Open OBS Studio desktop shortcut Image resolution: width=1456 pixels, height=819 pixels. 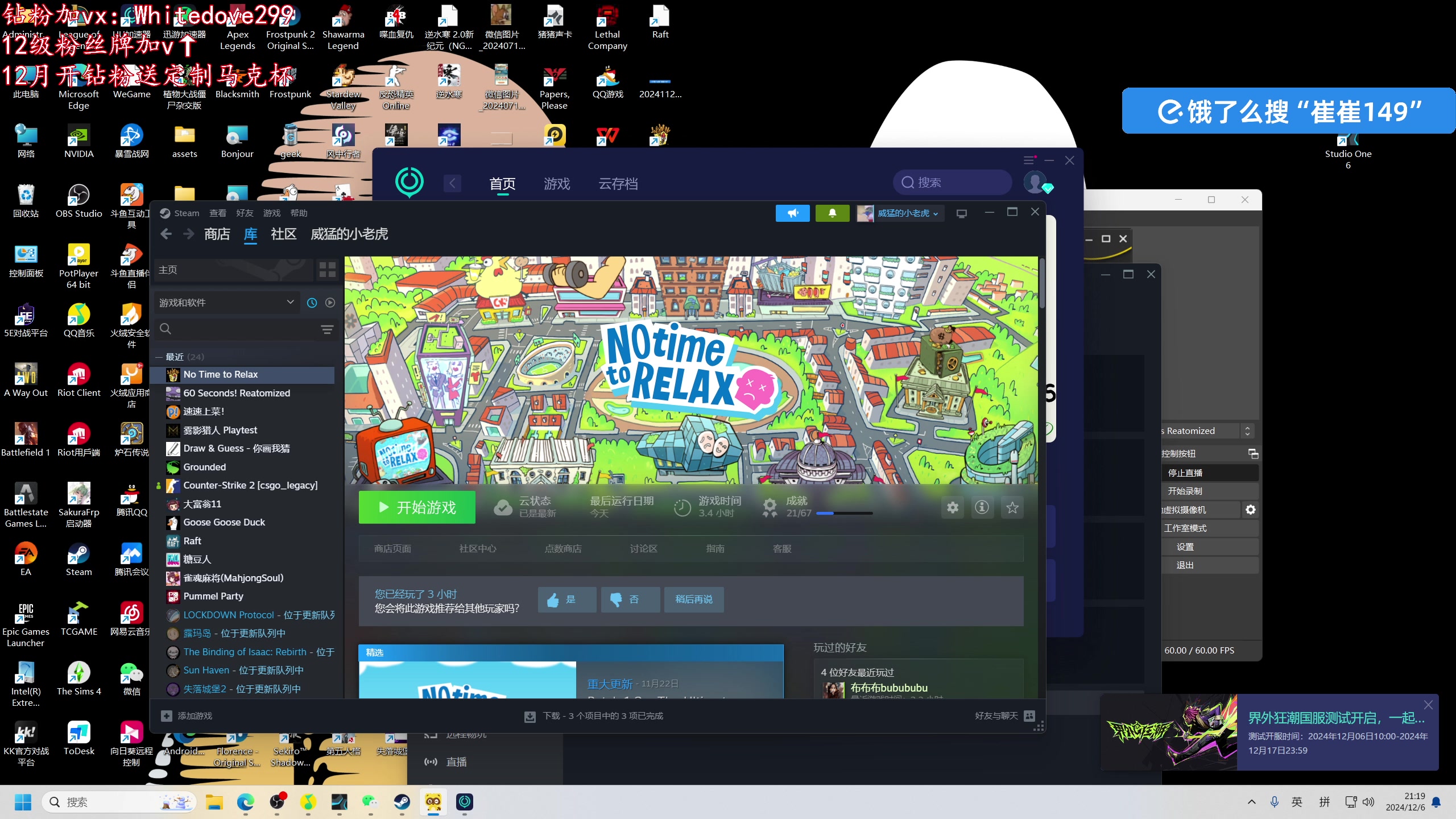[78, 201]
